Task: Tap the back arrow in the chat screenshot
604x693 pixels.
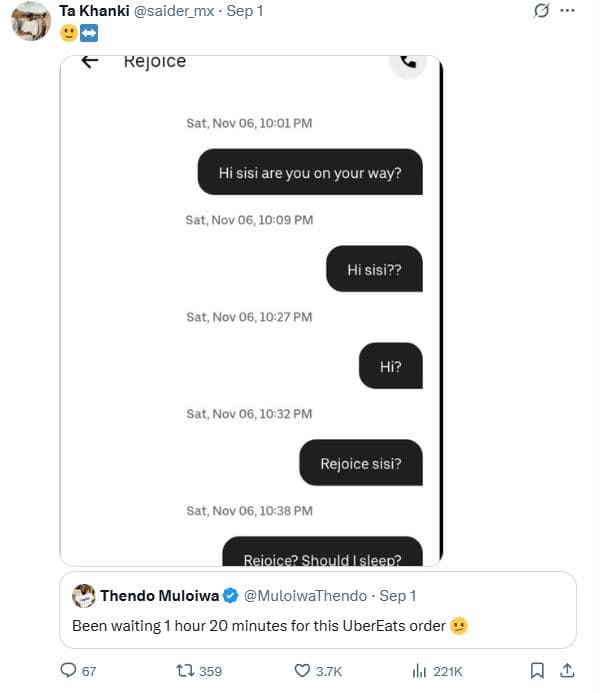Action: (x=90, y=61)
